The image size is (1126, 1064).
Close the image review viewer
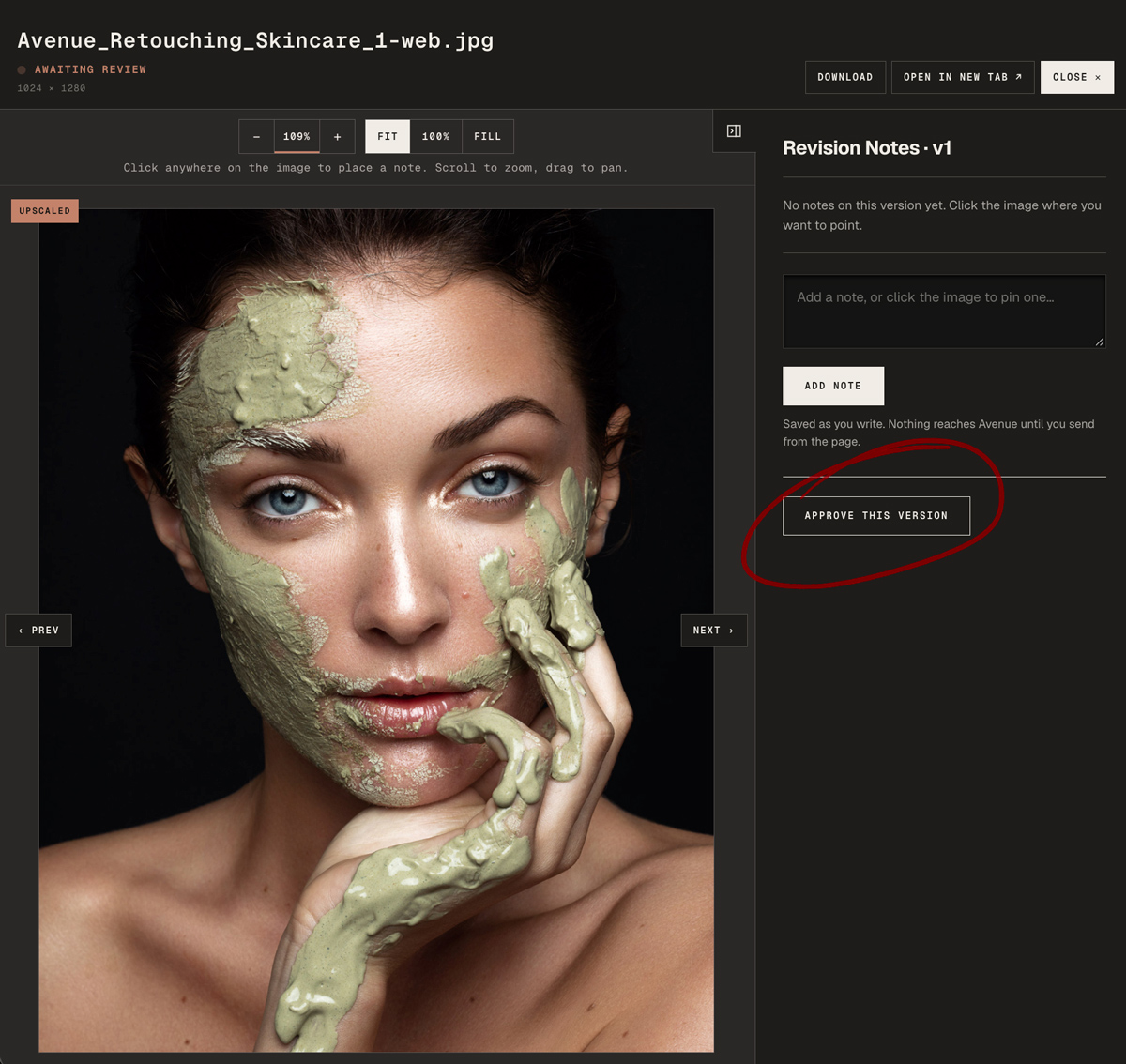[x=1077, y=77]
